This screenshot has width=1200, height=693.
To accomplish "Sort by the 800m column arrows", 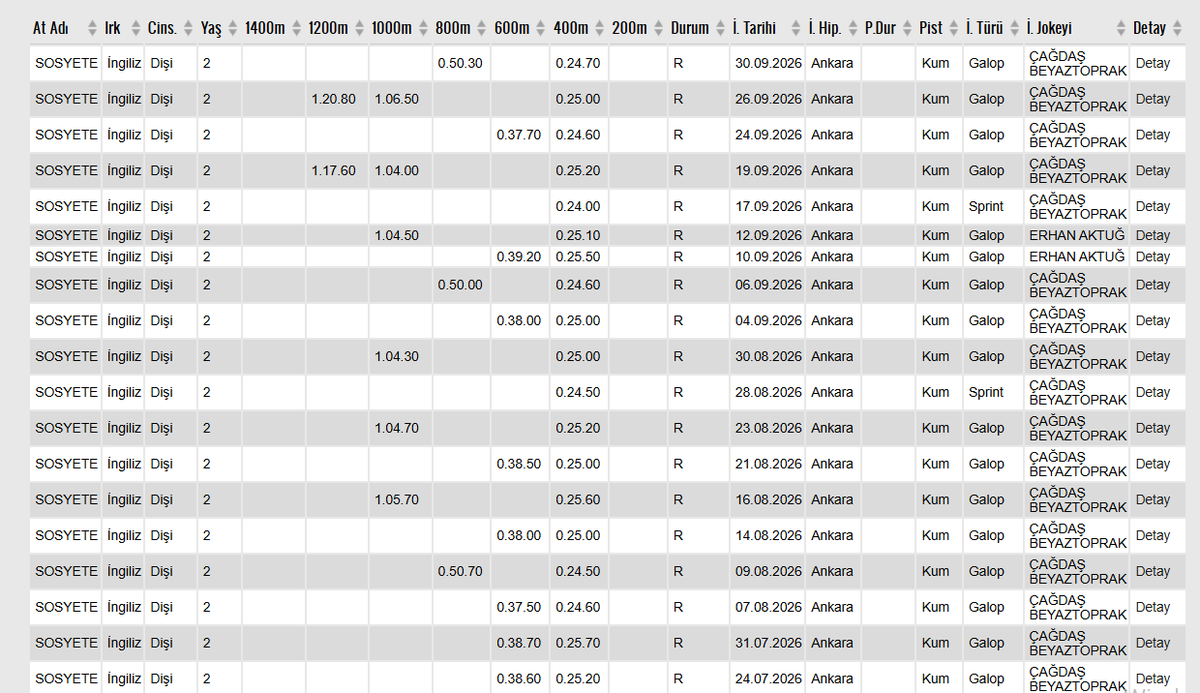I will pyautogui.click(x=482, y=28).
